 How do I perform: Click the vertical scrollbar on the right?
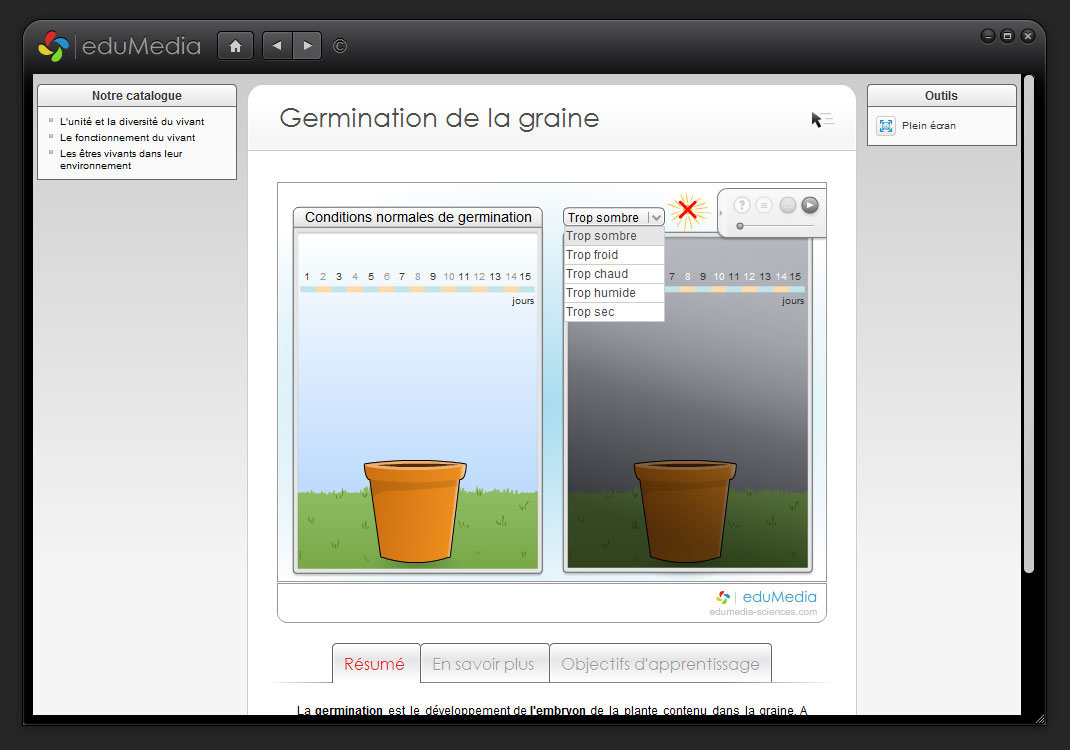[1028, 320]
